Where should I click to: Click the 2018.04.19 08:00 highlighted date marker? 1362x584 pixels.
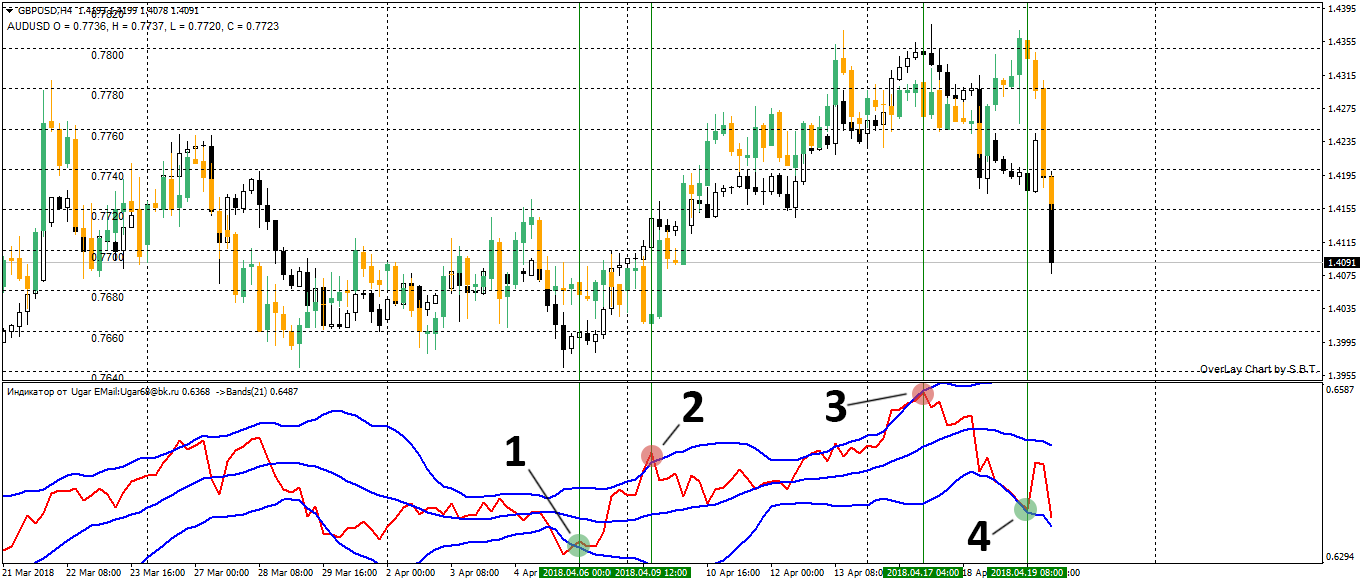(x=1028, y=573)
